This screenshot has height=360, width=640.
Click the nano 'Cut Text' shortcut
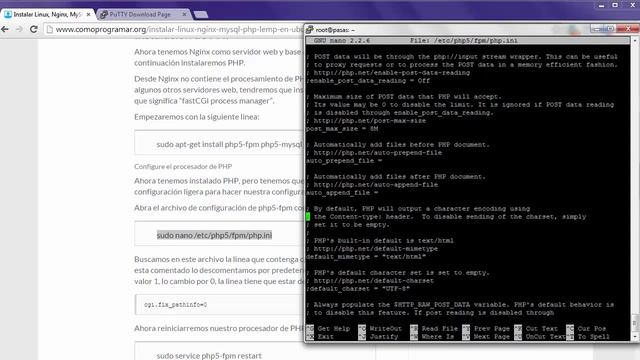point(536,329)
